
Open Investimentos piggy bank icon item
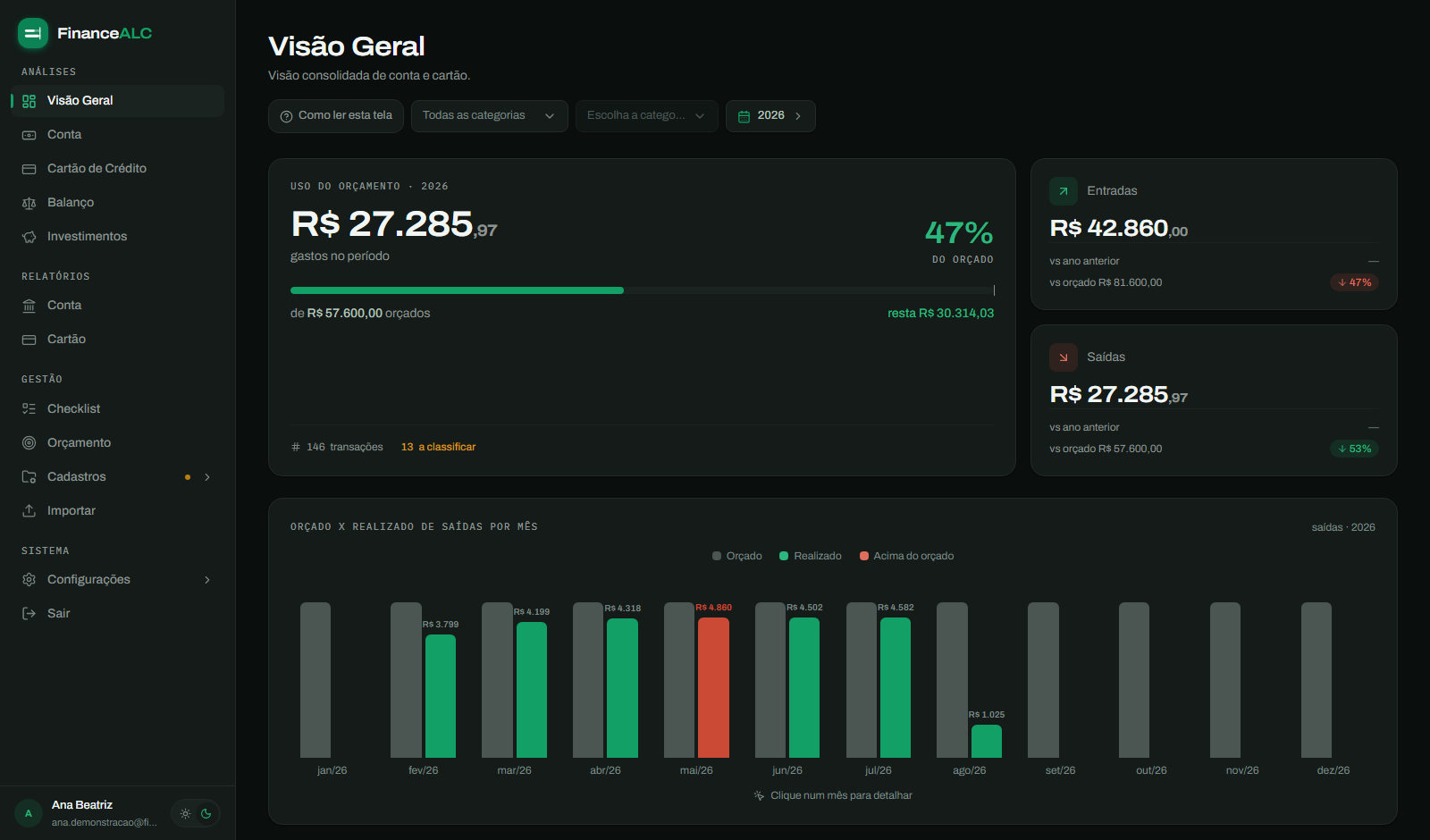click(29, 237)
